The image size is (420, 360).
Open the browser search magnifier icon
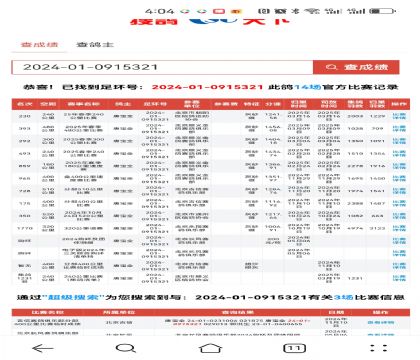click(126, 348)
